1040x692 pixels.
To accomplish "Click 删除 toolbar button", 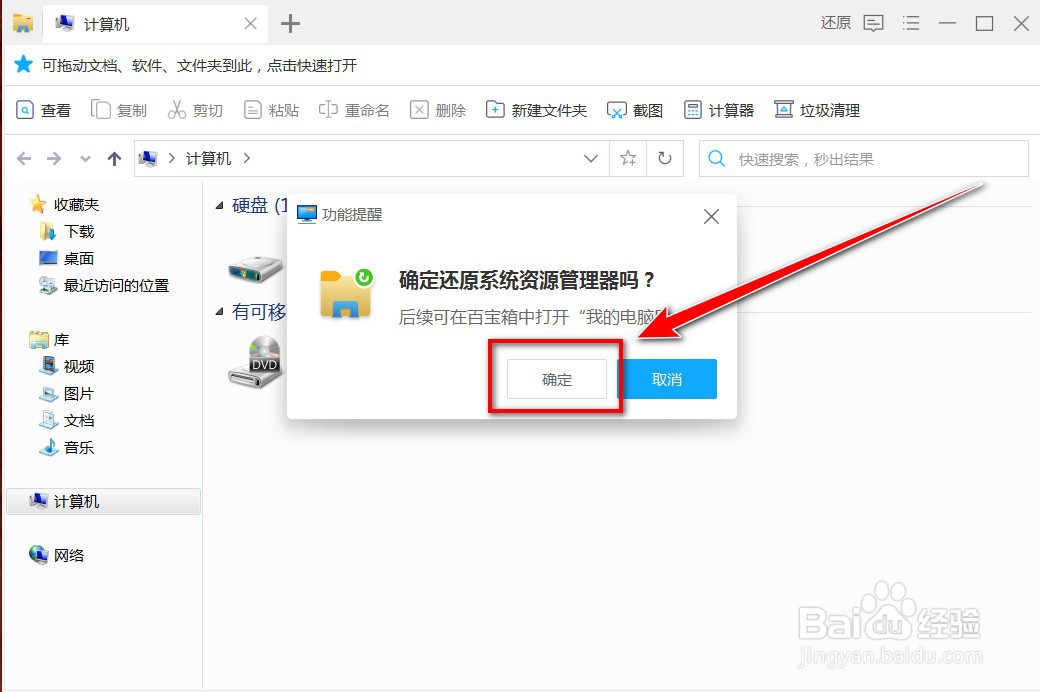I will (x=438, y=110).
